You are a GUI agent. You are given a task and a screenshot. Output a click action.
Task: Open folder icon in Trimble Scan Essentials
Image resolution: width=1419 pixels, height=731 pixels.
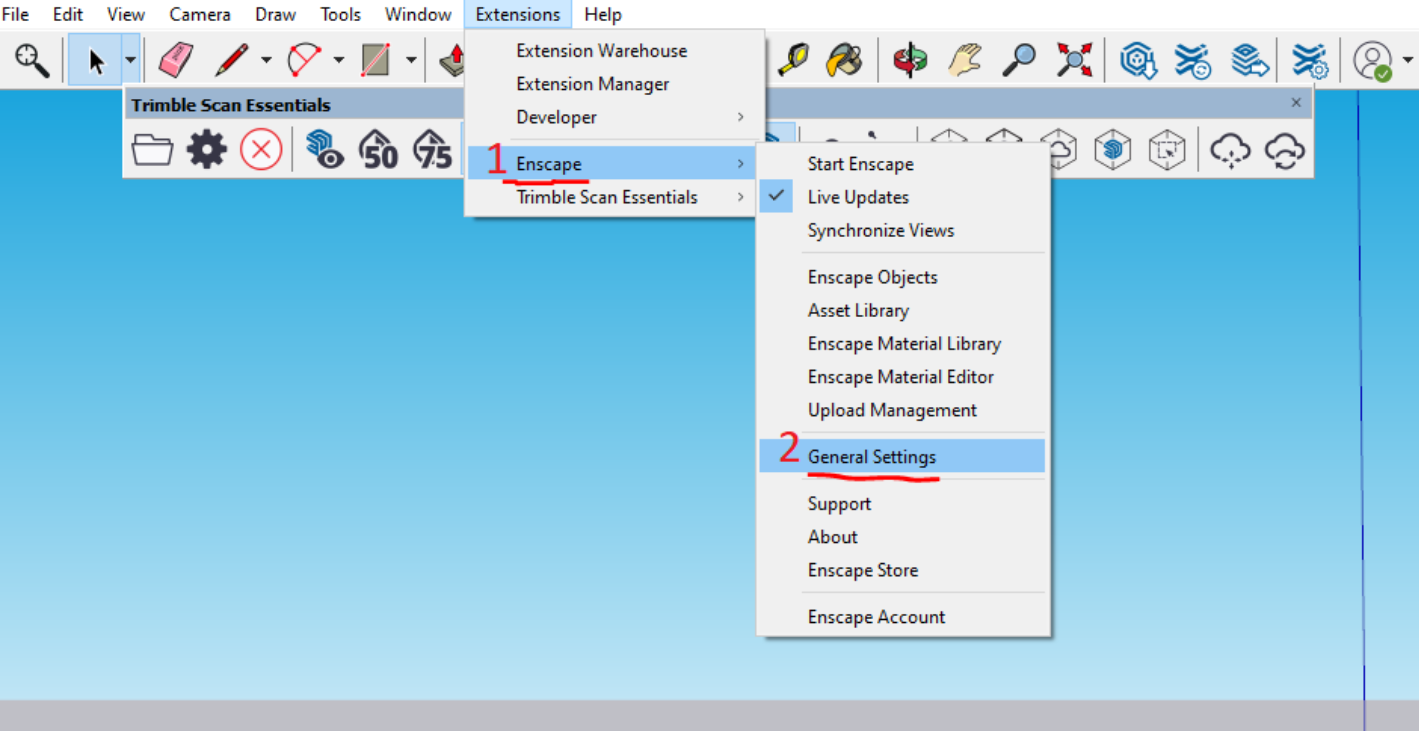point(152,150)
